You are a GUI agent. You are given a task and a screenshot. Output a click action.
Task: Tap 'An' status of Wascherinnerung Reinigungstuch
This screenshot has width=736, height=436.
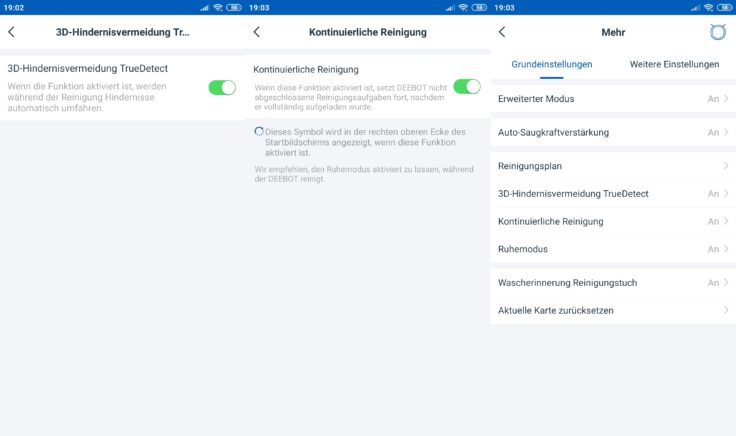(713, 283)
